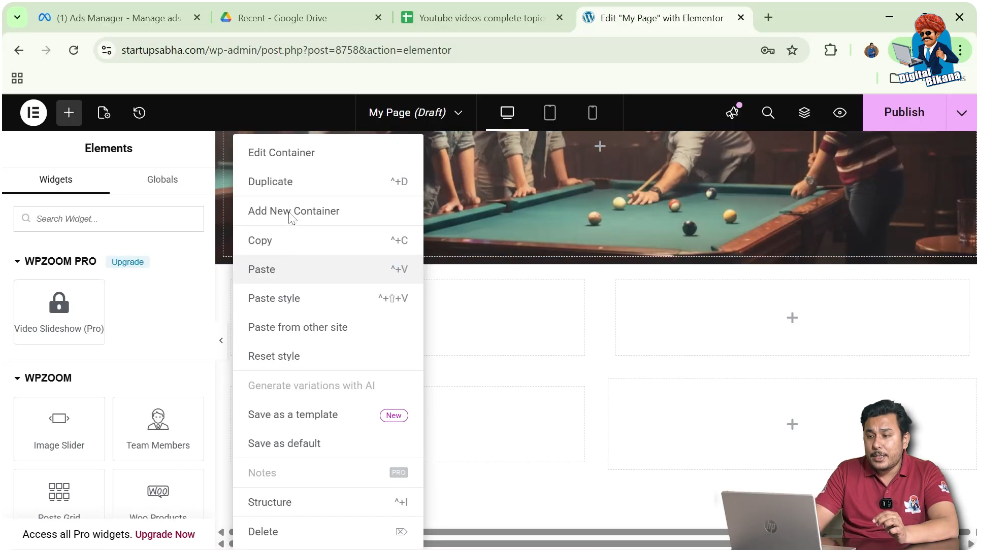The height and width of the screenshot is (552, 981).
Task: Select Add New Container menu entry
Action: (x=293, y=211)
